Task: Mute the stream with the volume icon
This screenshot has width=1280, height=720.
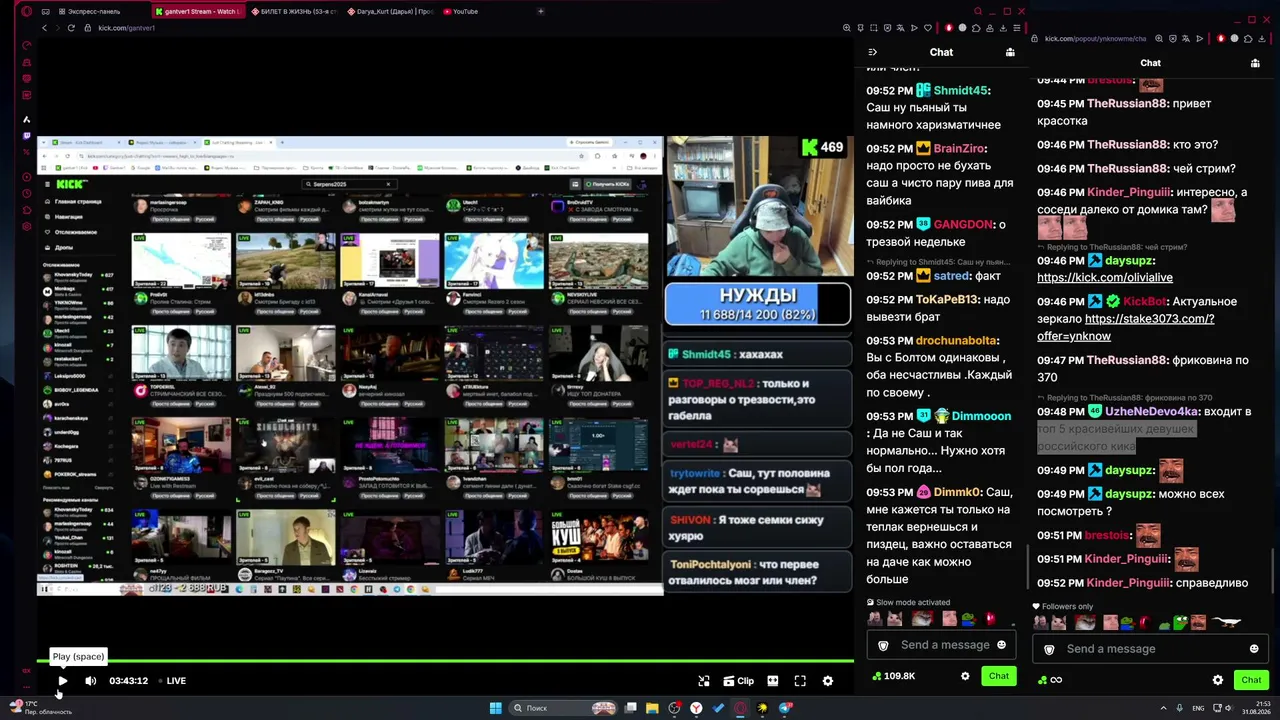Action: pos(91,681)
